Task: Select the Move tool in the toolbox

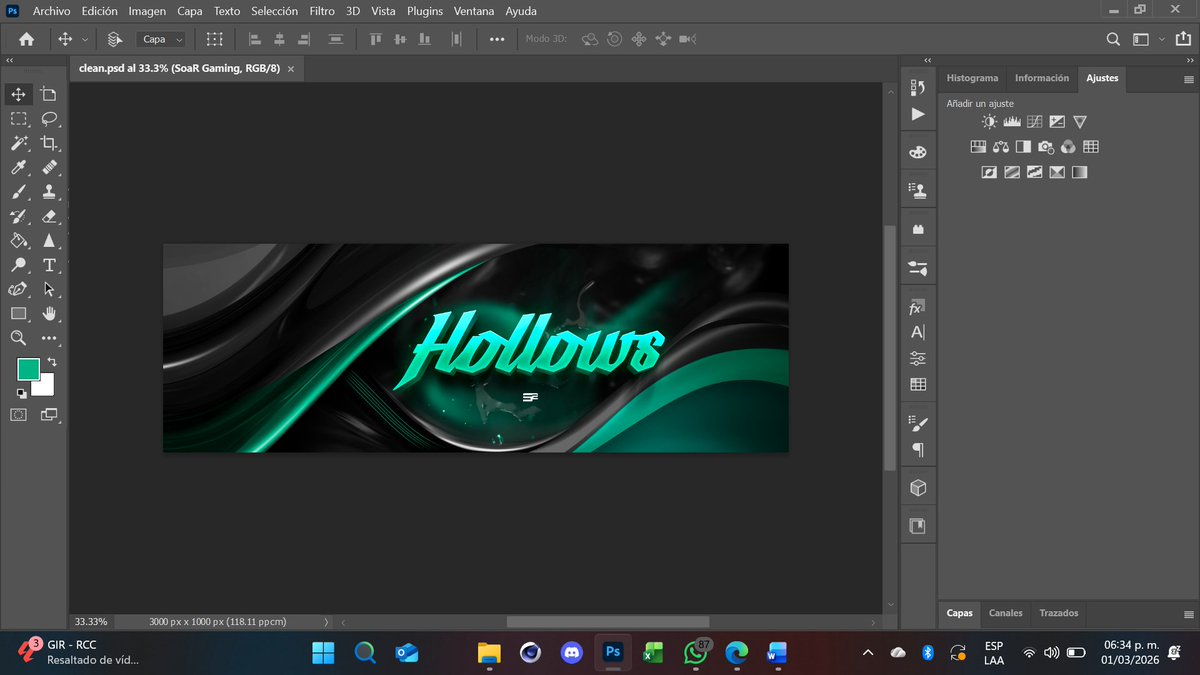Action: (18, 94)
